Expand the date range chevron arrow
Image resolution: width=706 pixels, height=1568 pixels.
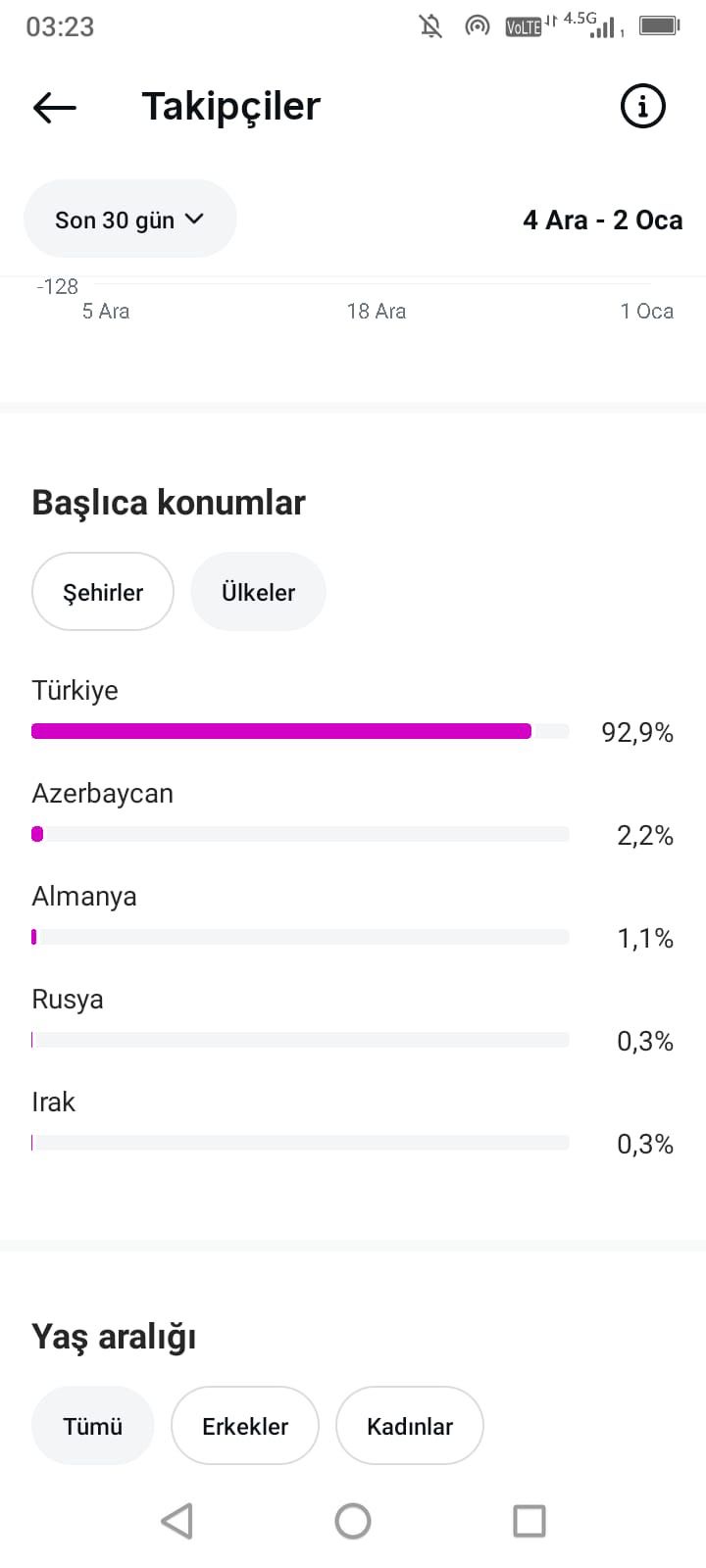pyautogui.click(x=194, y=220)
